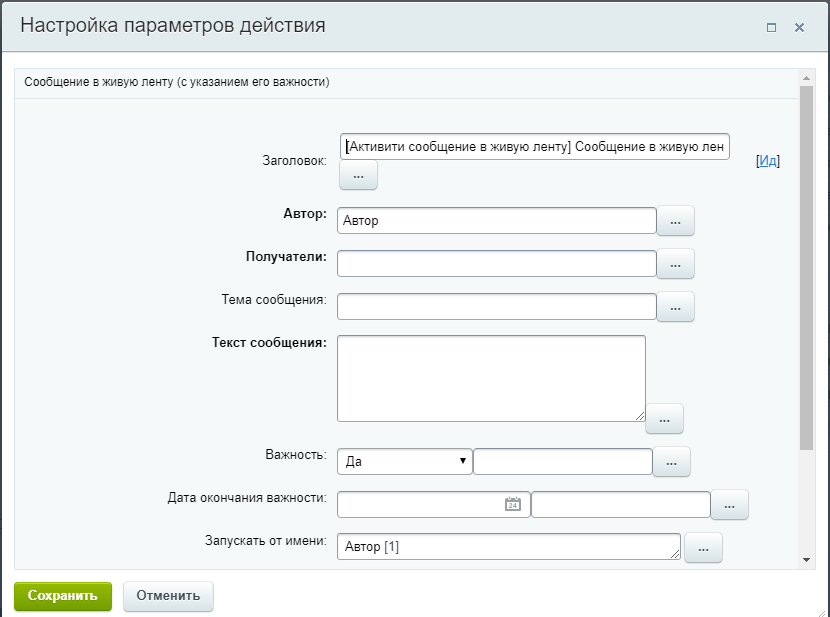Focus the Получатели input field
Image resolution: width=830 pixels, height=617 pixels.
click(x=496, y=263)
